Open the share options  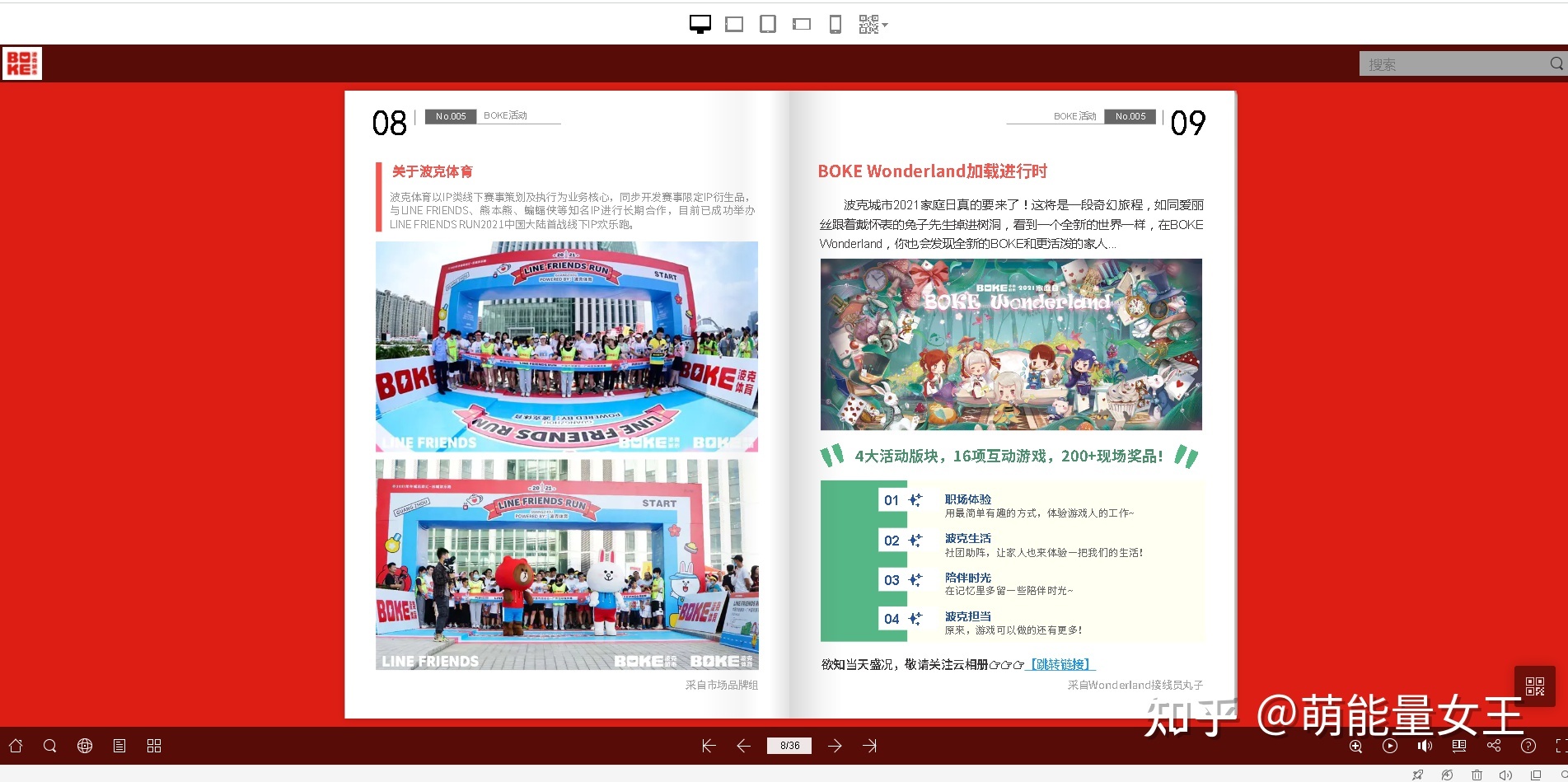1494,746
